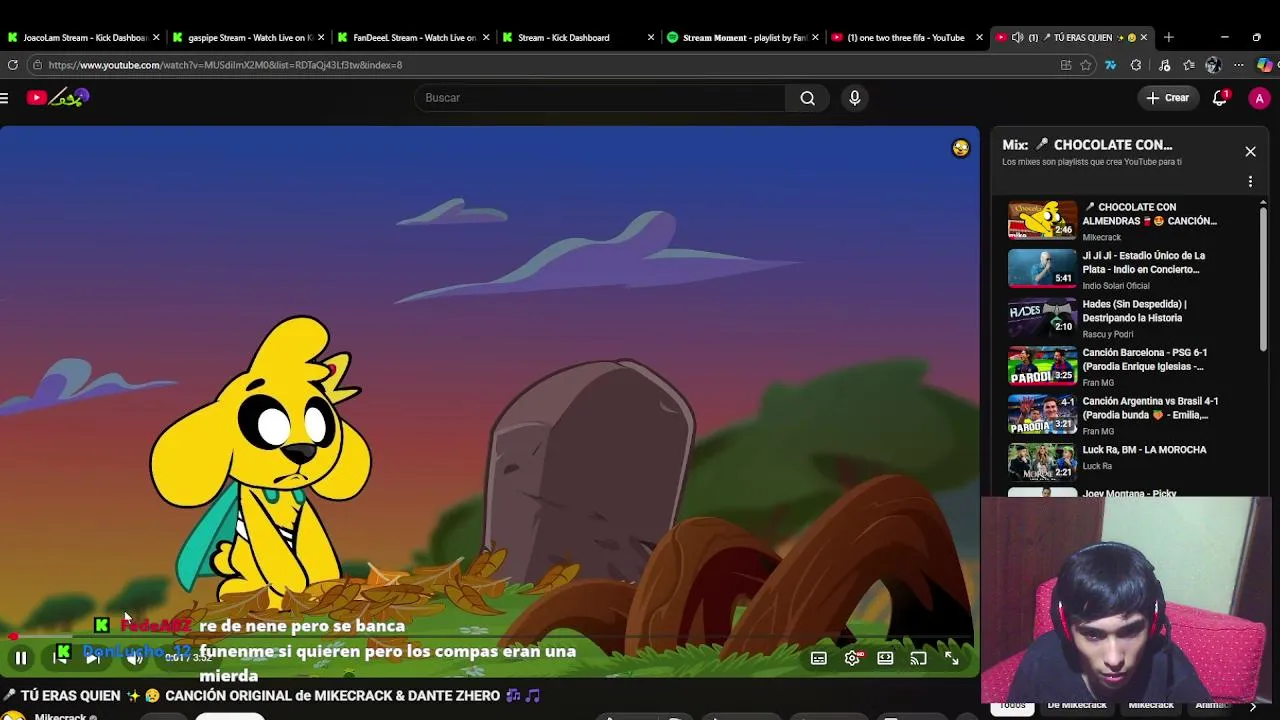The width and height of the screenshot is (1280, 720).
Task: Open the browser extensions puzzle icon
Action: point(1136,65)
